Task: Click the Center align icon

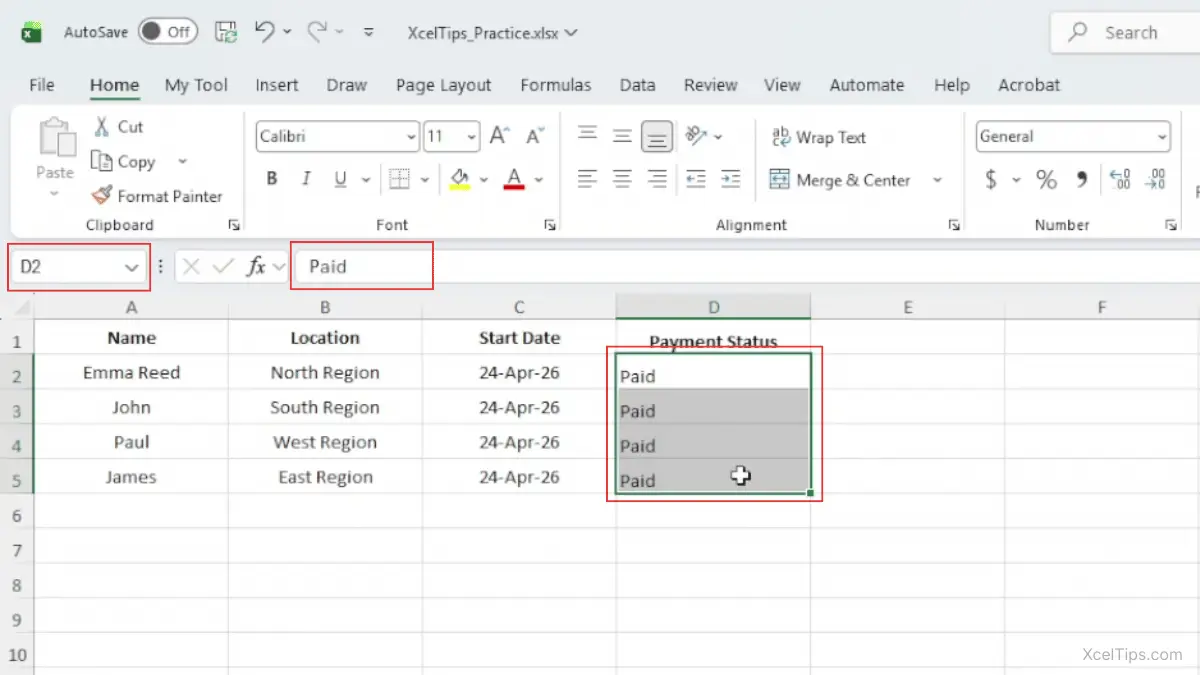Action: tap(622, 180)
